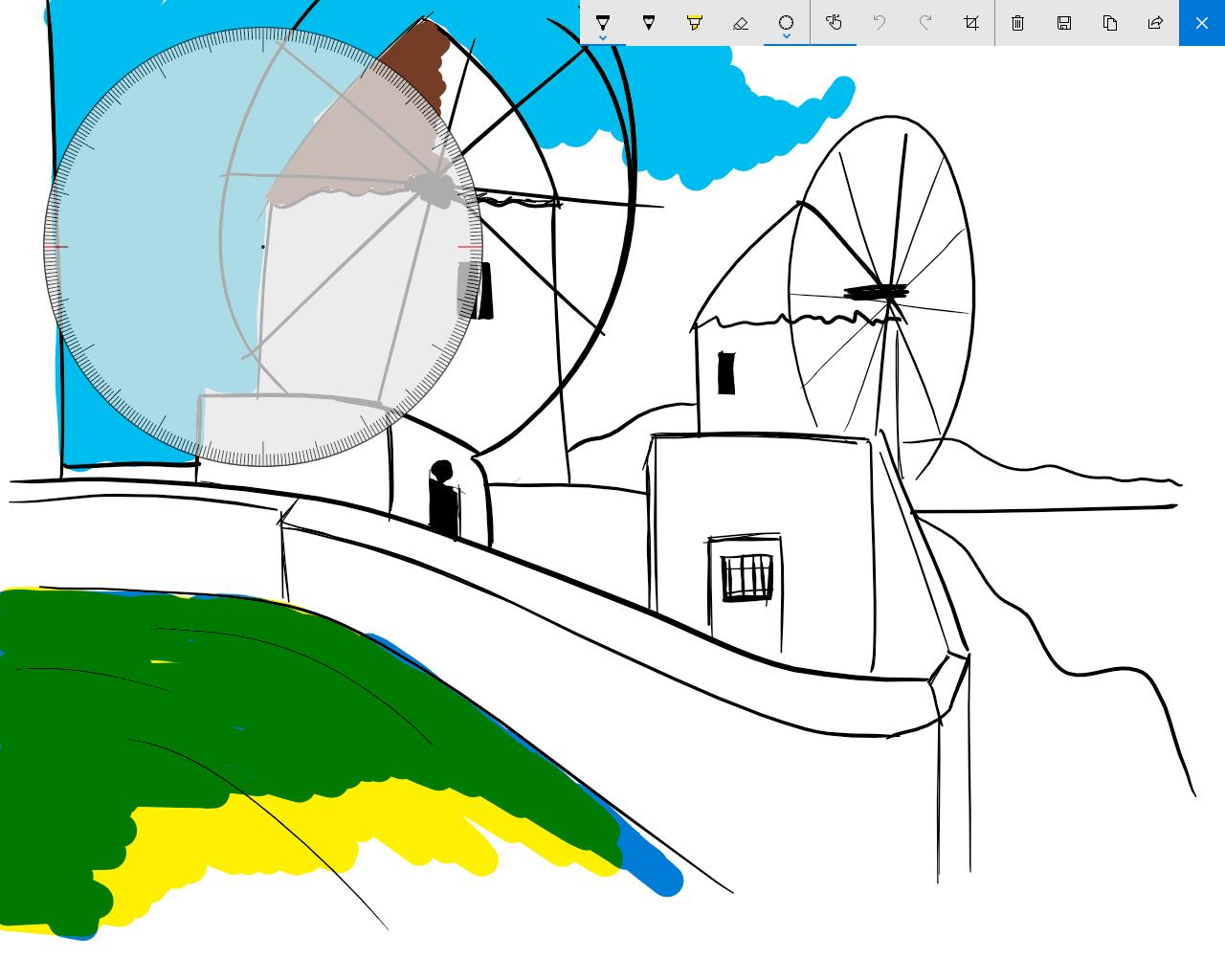Select the eraser tool
This screenshot has height=980, width=1225.
pyautogui.click(x=741, y=22)
